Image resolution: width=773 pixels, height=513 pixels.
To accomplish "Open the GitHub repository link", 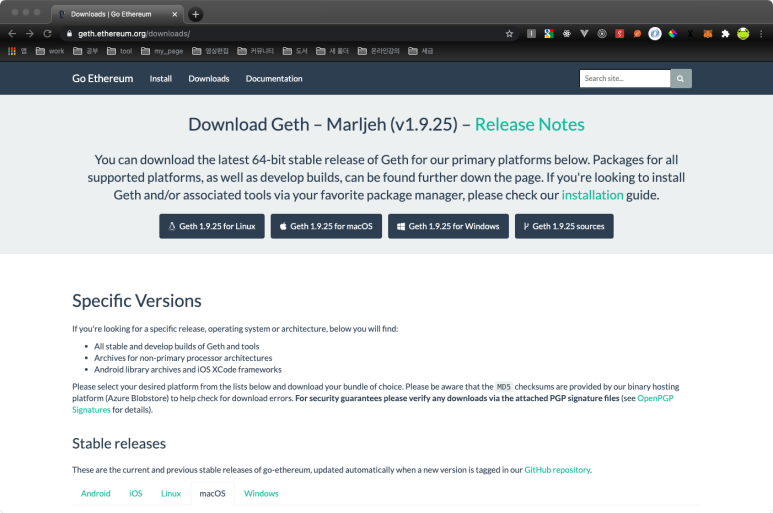I will click(x=557, y=470).
